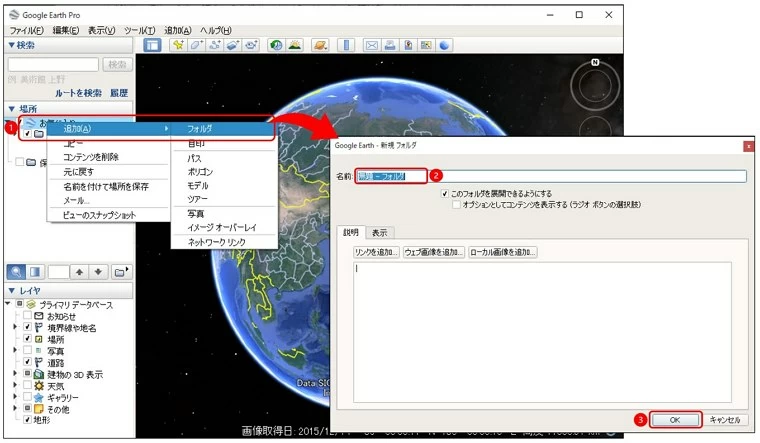
Task: Toggle the プライマリ データベース checkbox
Action: 19,304
